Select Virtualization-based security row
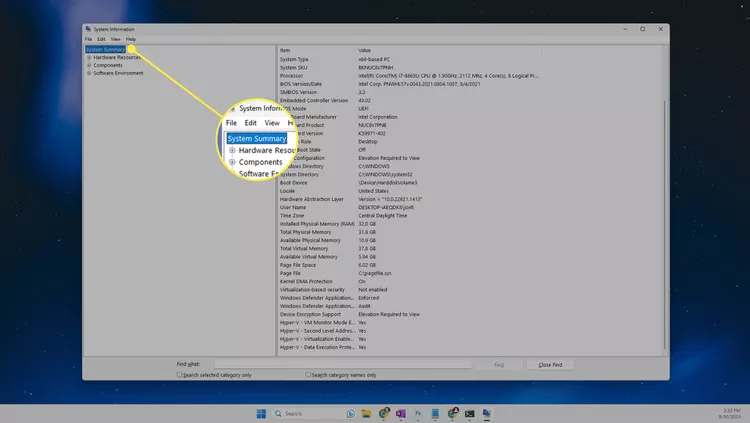 click(x=471, y=289)
